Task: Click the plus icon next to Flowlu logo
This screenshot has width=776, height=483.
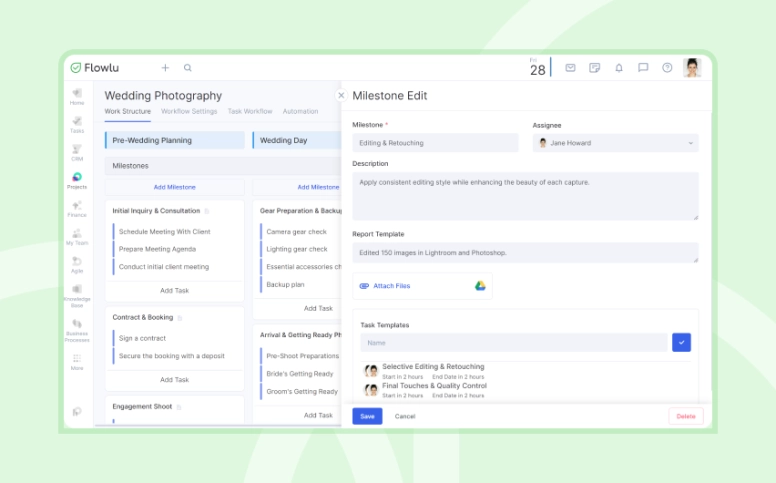Action: 165,68
